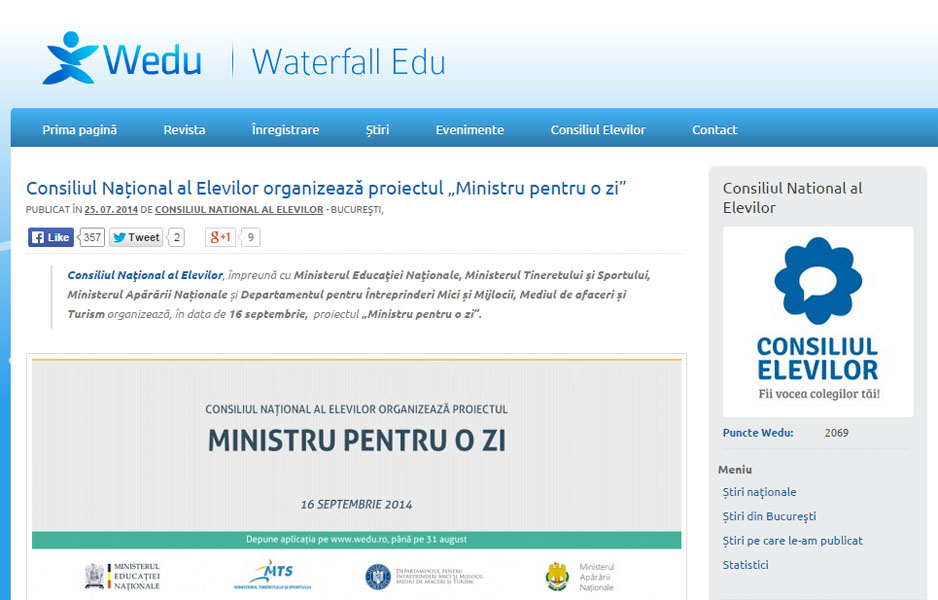Select Evenimente in the navigation bar

coord(469,130)
